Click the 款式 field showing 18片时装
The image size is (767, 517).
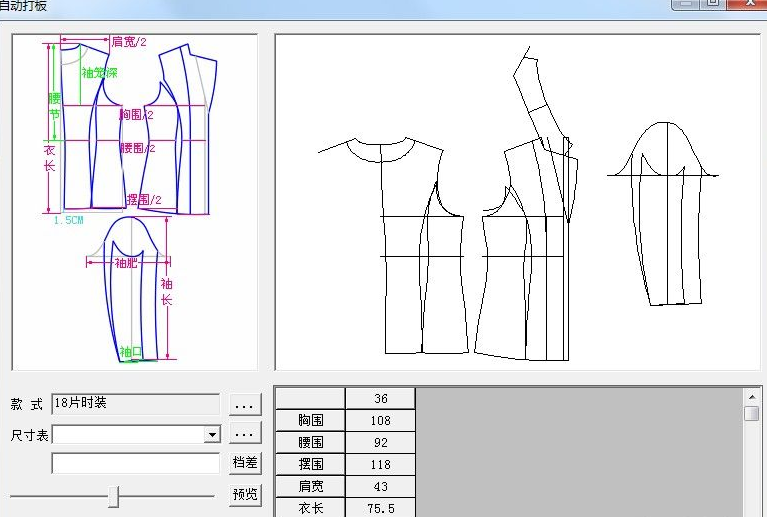coord(135,404)
